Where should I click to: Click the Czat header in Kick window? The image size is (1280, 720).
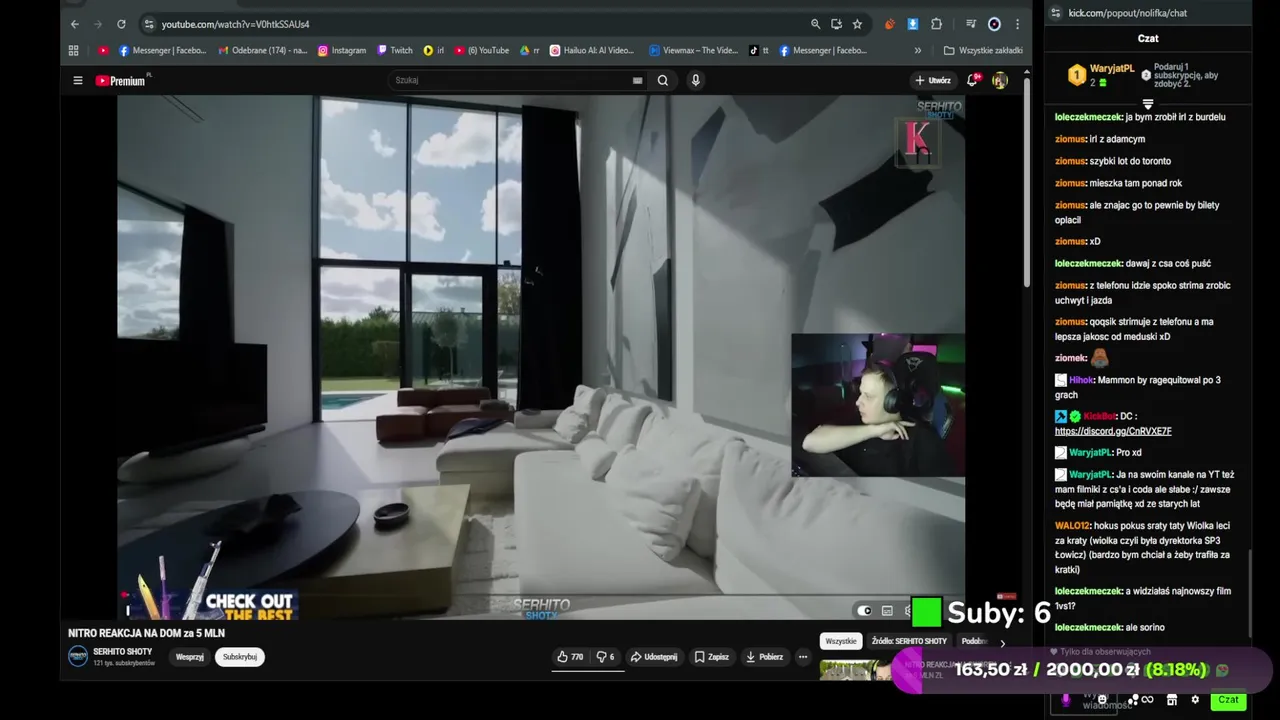click(x=1148, y=38)
